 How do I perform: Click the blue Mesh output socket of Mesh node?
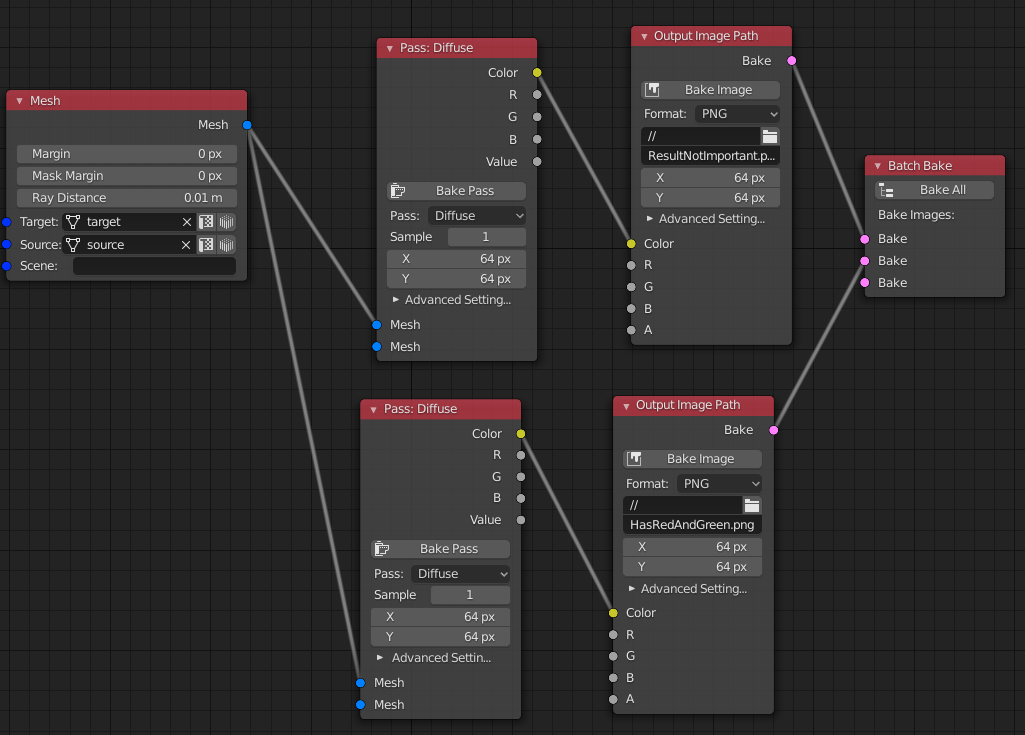click(247, 125)
